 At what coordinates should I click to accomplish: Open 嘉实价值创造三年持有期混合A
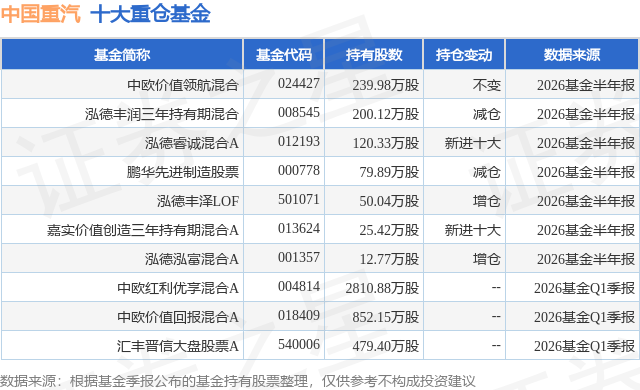pos(142,230)
